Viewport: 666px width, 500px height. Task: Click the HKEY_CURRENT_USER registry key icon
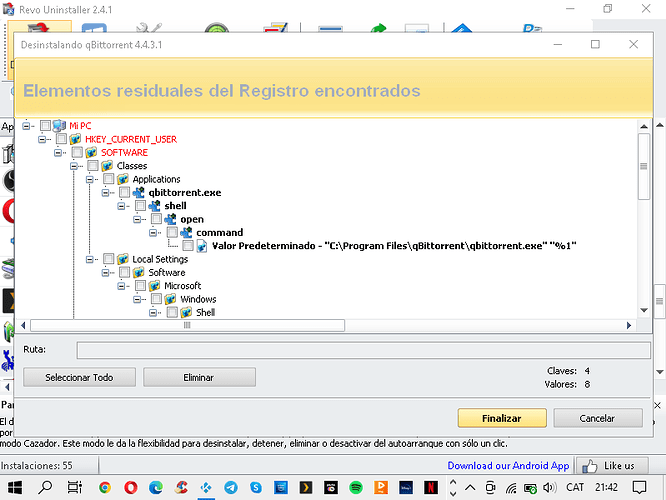(x=75, y=139)
